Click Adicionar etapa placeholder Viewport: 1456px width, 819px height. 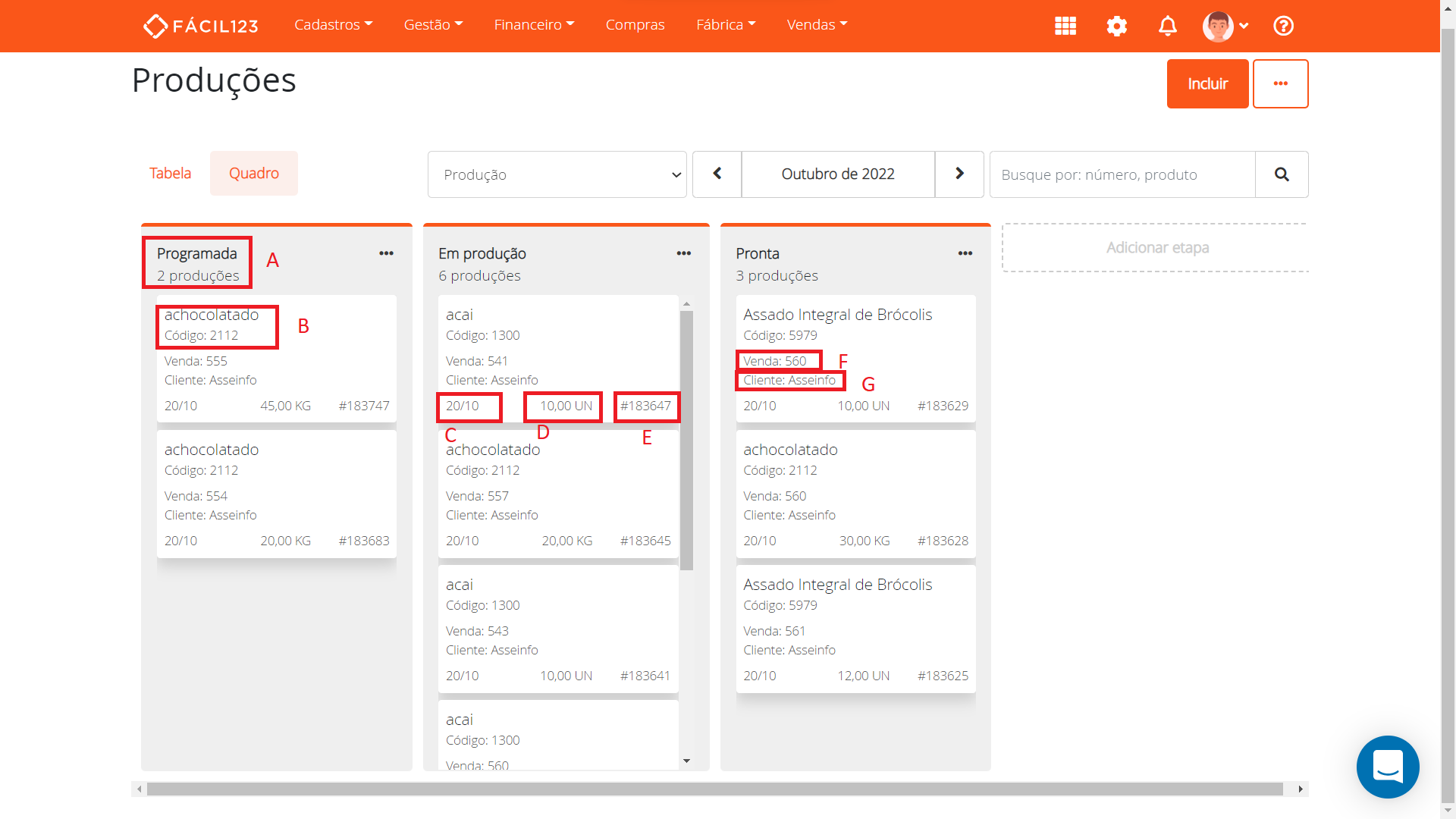coord(1156,247)
